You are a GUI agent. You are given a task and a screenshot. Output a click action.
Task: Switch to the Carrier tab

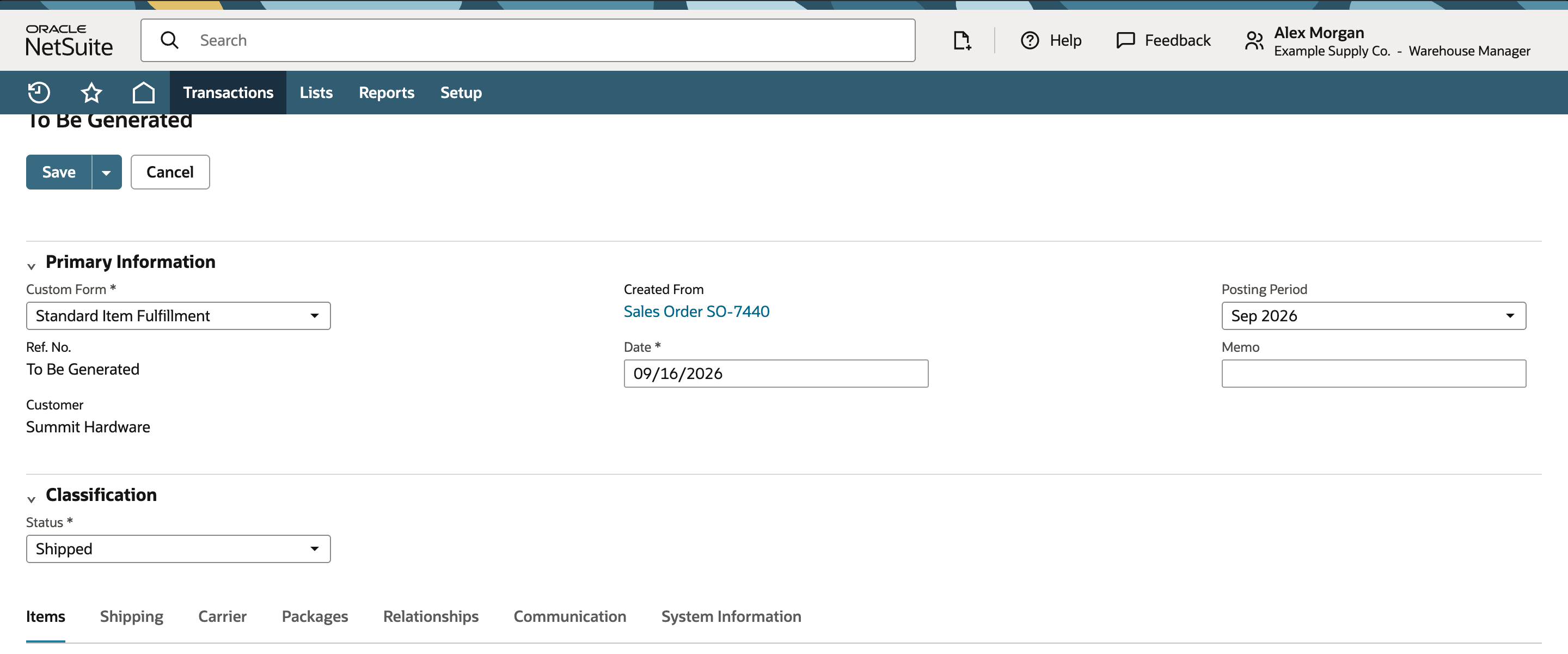[x=222, y=616]
